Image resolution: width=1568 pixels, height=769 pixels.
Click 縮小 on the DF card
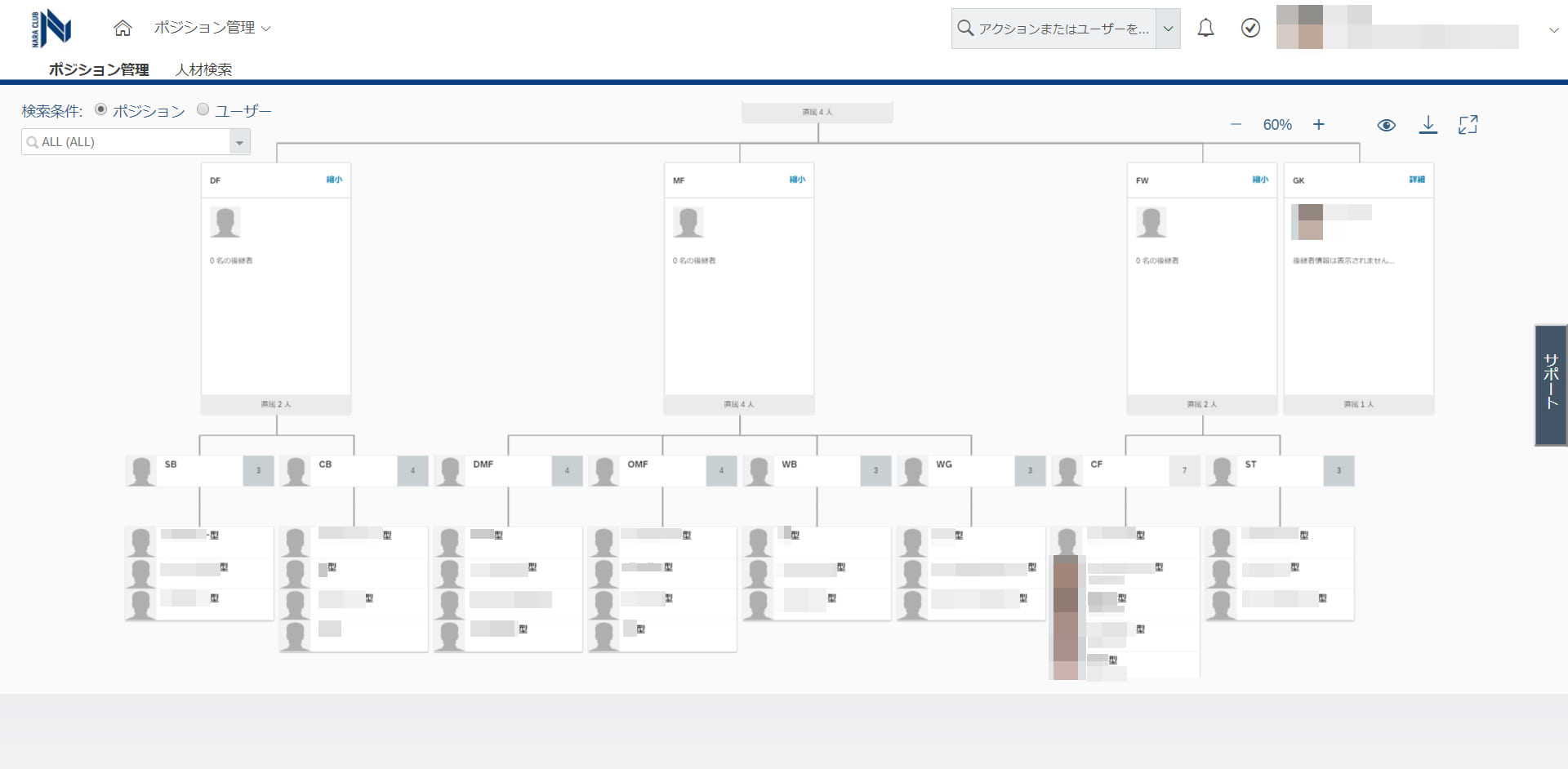[334, 180]
